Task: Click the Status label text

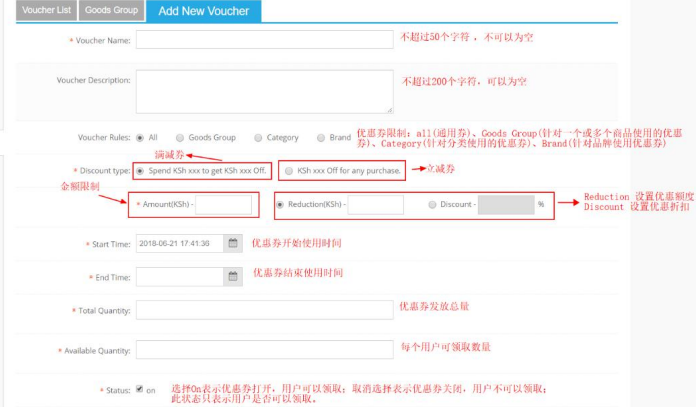Action: (x=118, y=390)
